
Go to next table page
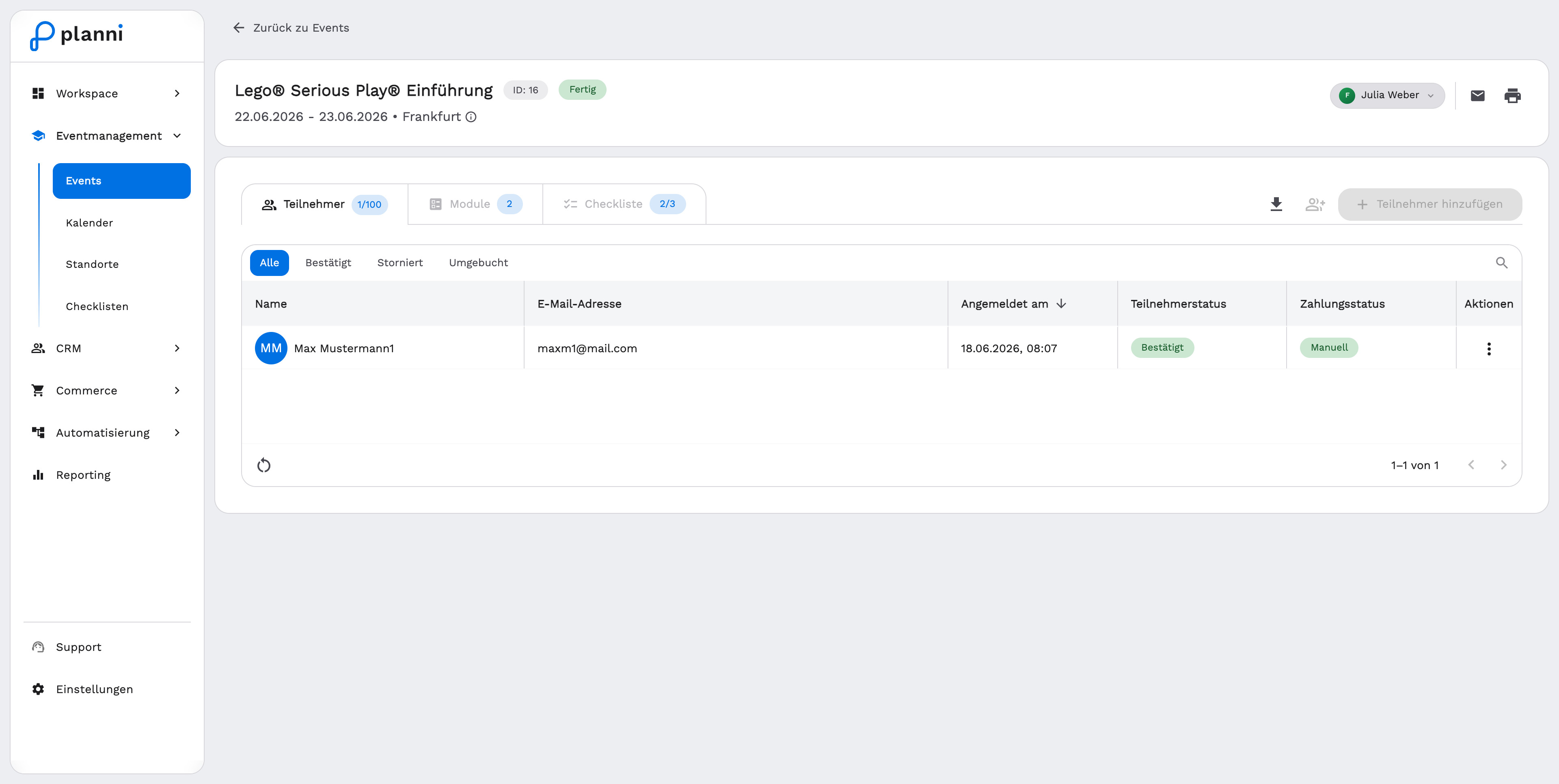click(x=1503, y=465)
